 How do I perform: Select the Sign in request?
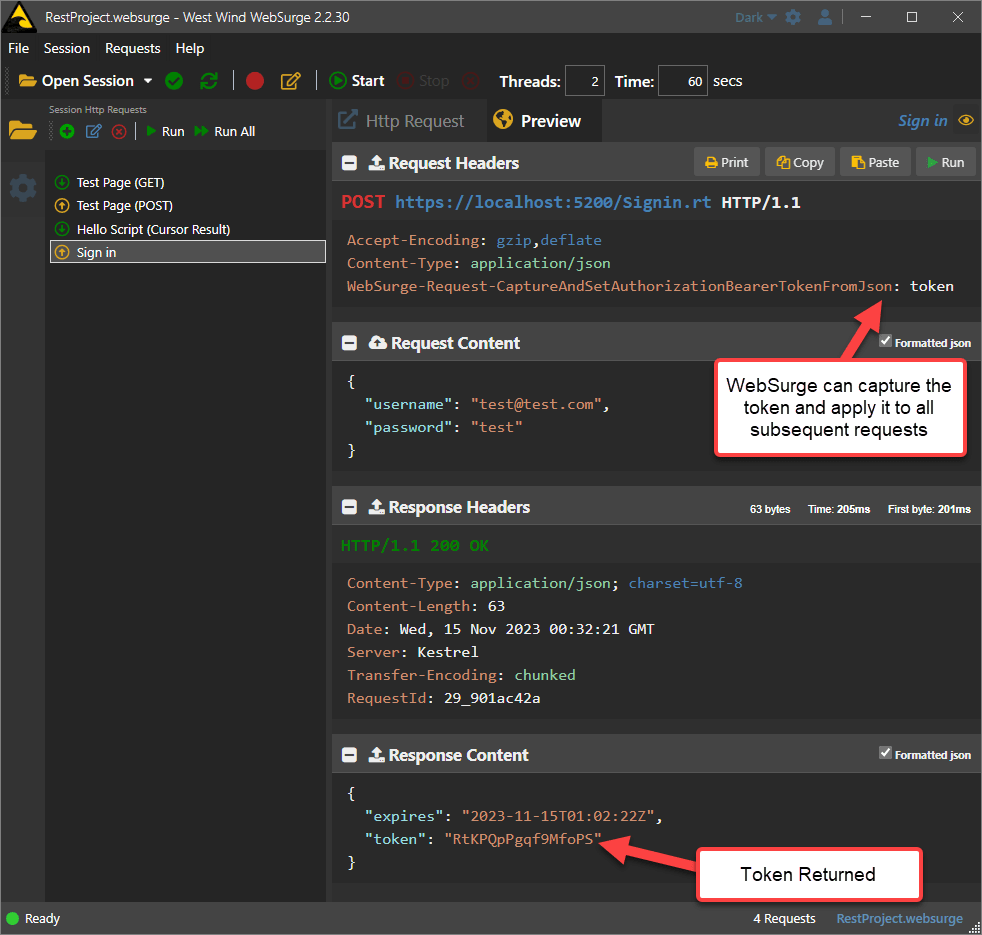[188, 252]
